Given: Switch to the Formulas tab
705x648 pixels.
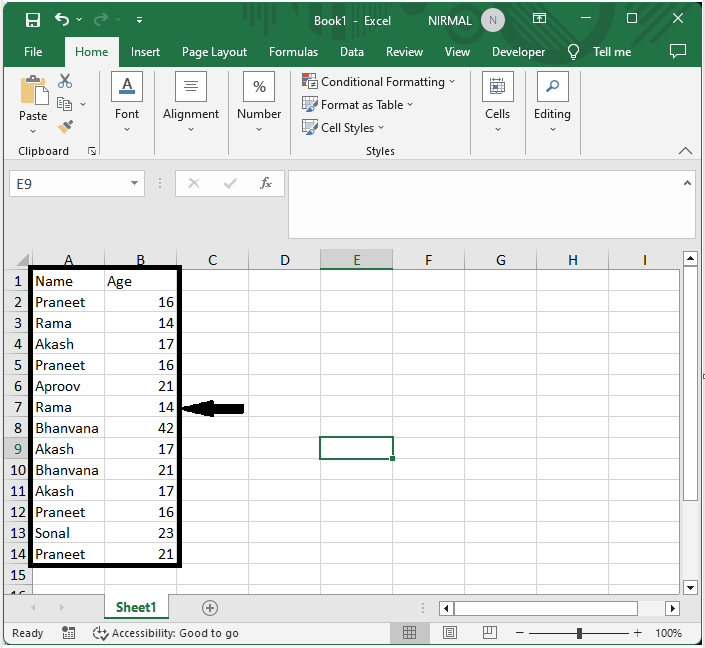Looking at the screenshot, I should tap(293, 52).
